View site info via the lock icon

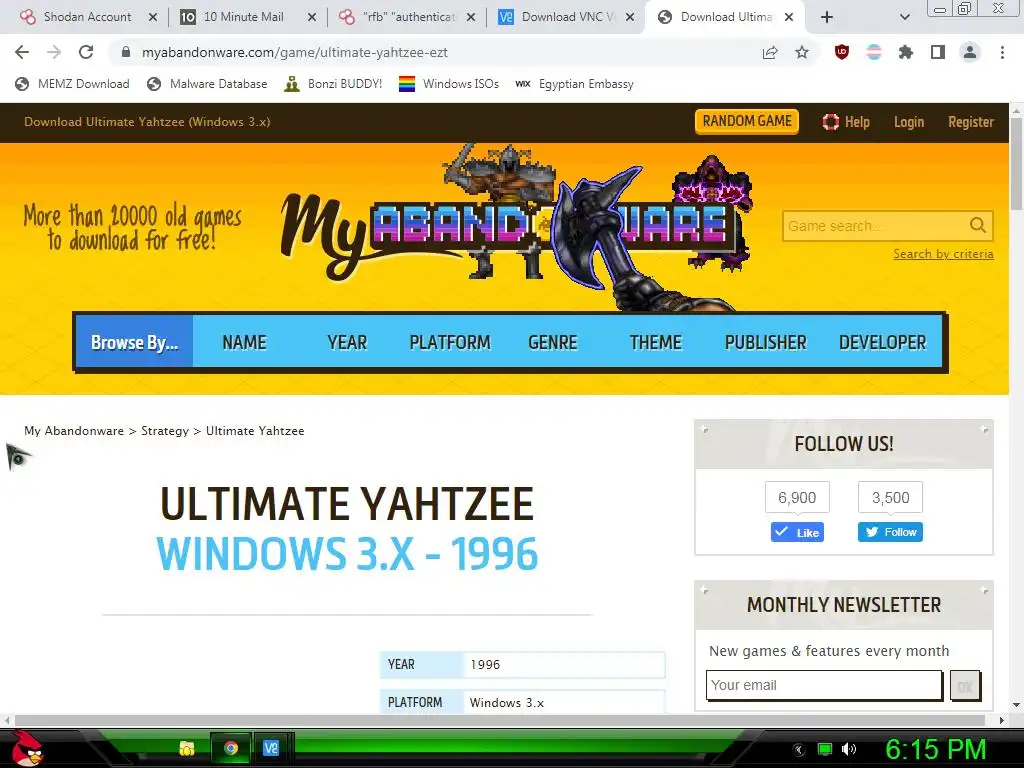[126, 52]
